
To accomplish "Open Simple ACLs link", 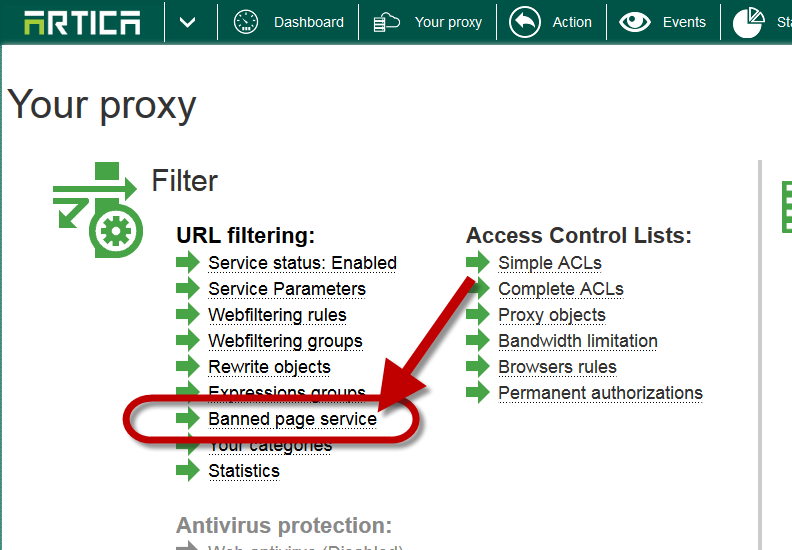I will pyautogui.click(x=550, y=263).
